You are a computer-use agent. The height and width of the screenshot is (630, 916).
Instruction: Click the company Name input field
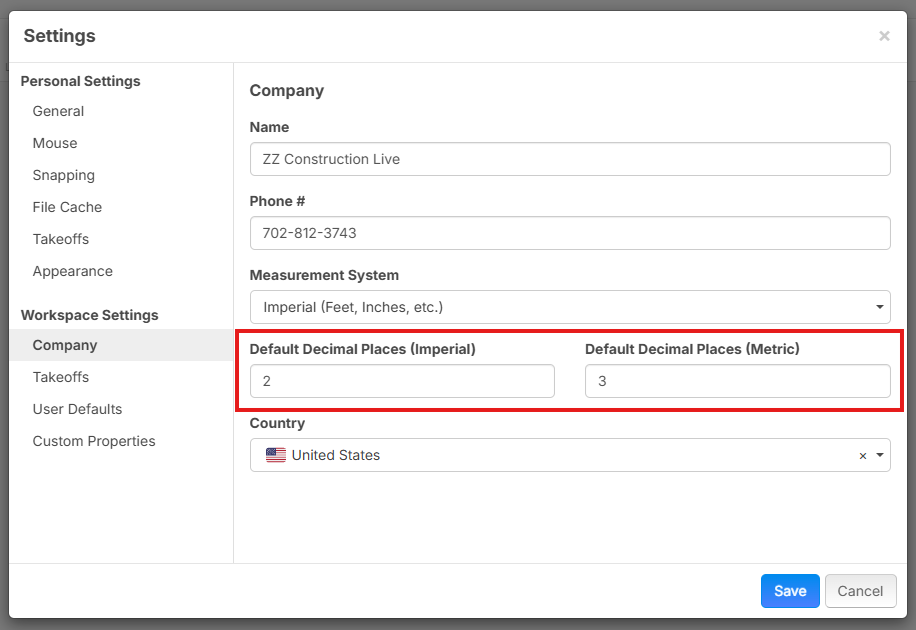[x=570, y=159]
